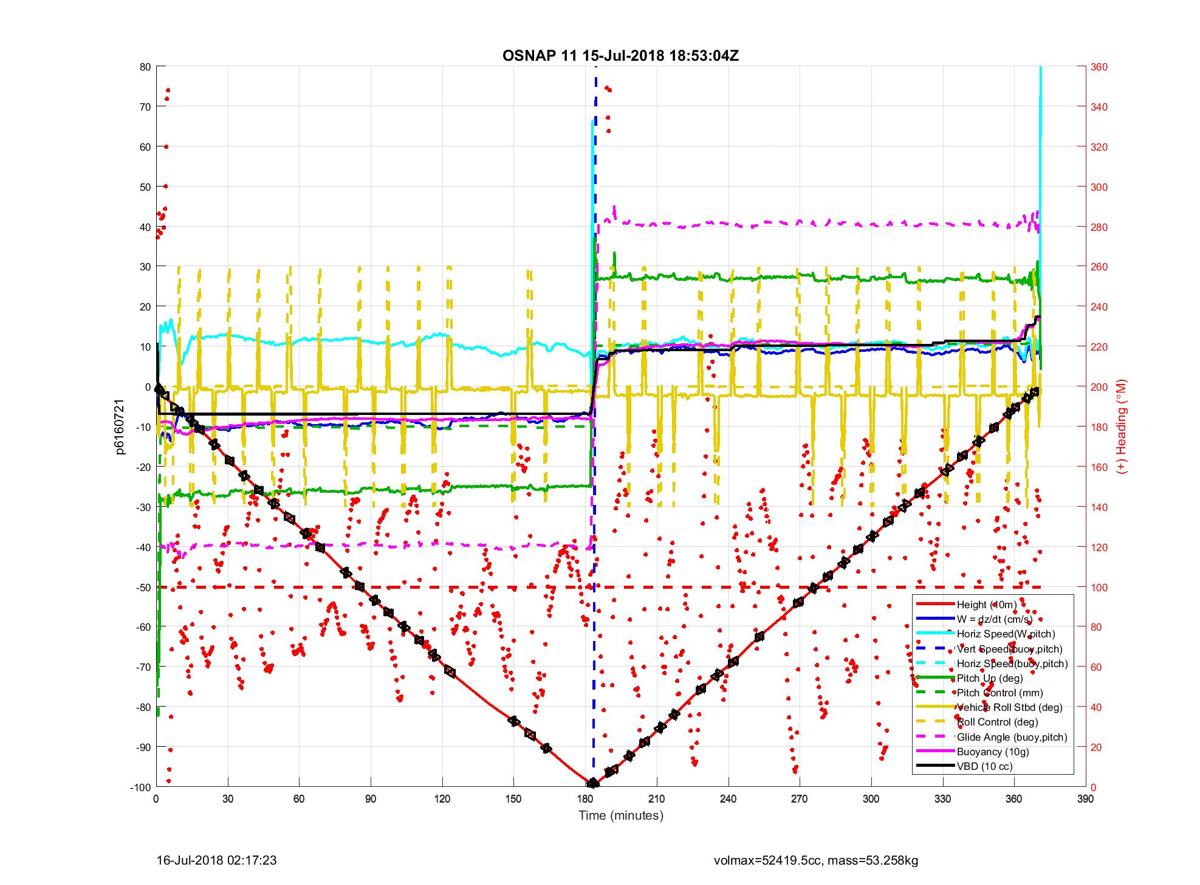Click the 220 tick on the heading axis
This screenshot has height=885, width=1200.
click(x=1098, y=347)
